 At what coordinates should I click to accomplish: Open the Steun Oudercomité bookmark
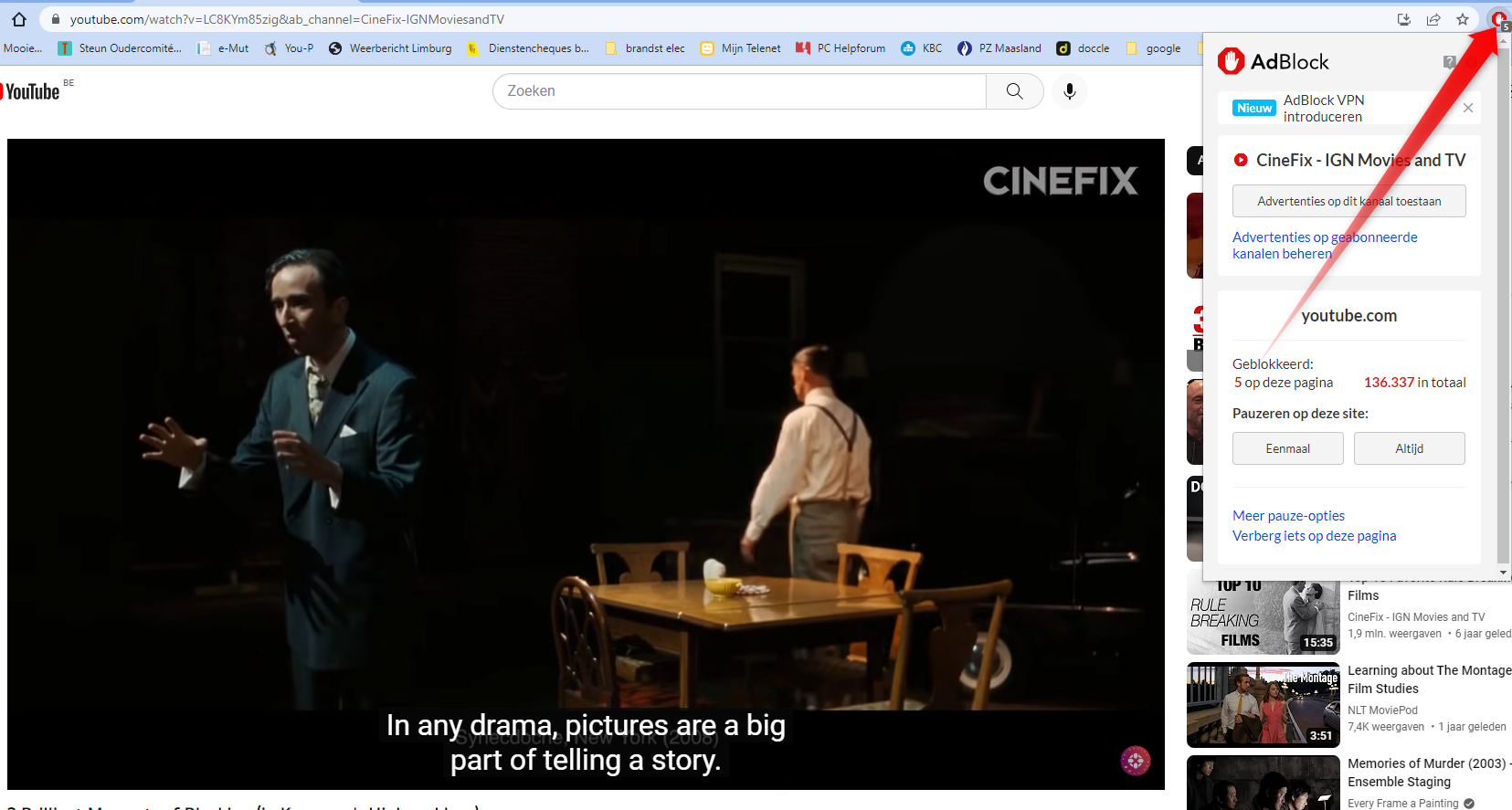click(x=120, y=48)
